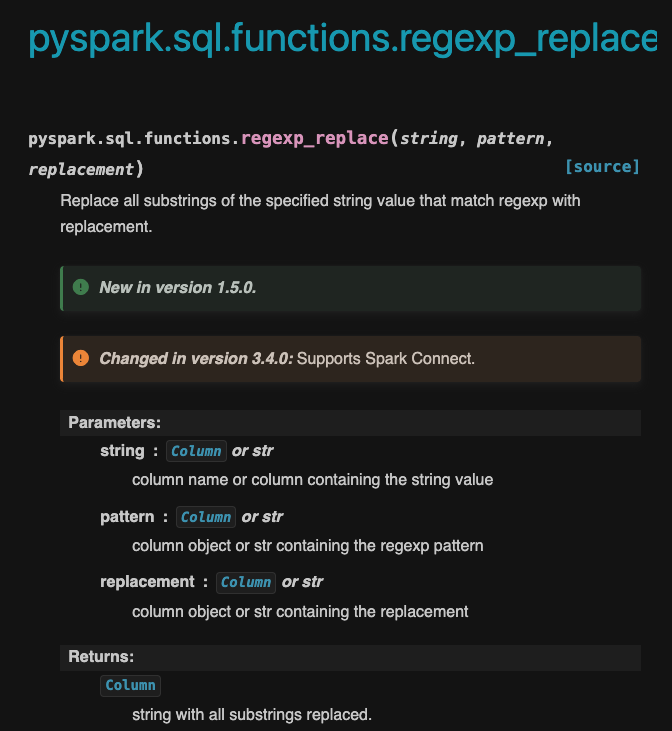Click the orange Changed in version icon
The image size is (672, 731).
pyautogui.click(x=81, y=358)
